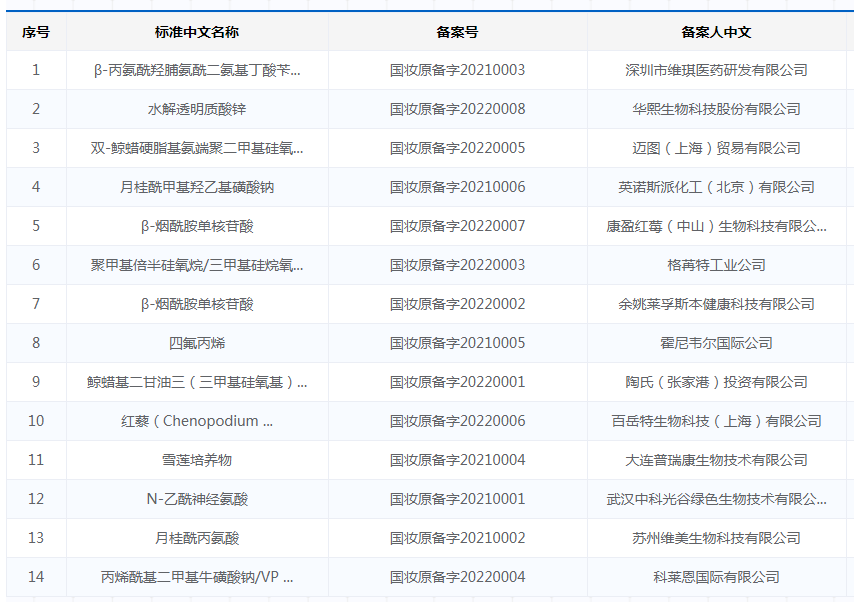Select company starting with 武汉中科光谷绿色

click(716, 499)
